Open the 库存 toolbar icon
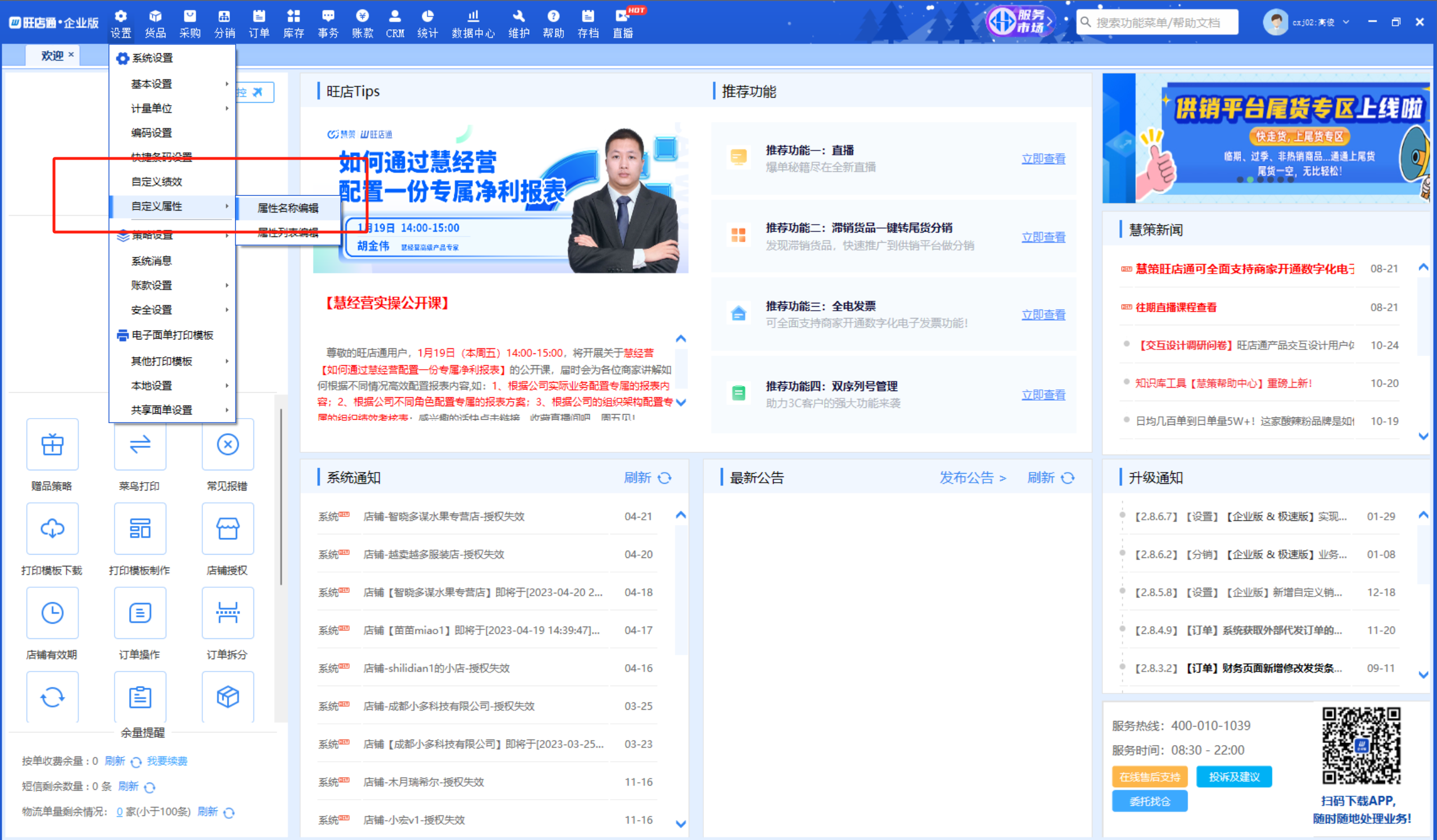1437x840 pixels. [x=293, y=24]
